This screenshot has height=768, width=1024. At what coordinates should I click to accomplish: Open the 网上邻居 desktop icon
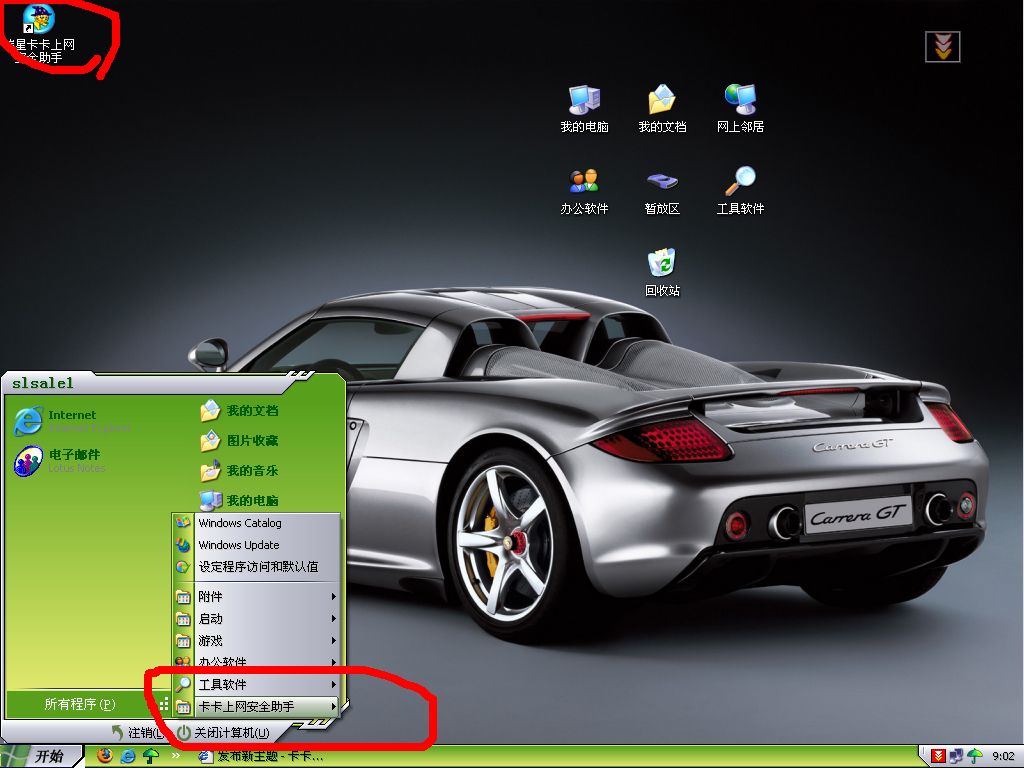(740, 108)
